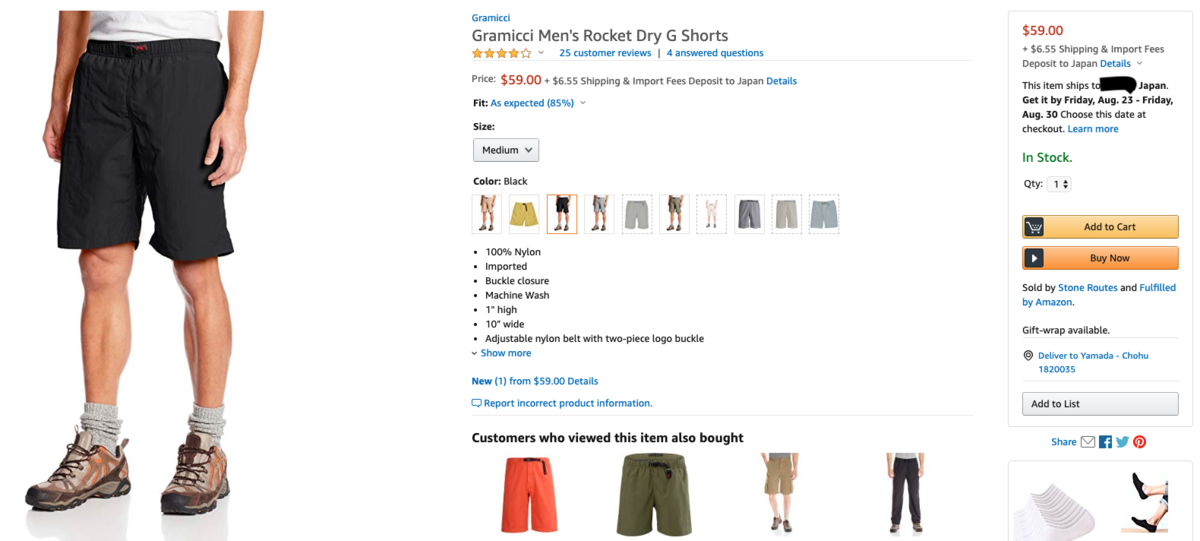Open 4 answered questions link

coord(715,53)
